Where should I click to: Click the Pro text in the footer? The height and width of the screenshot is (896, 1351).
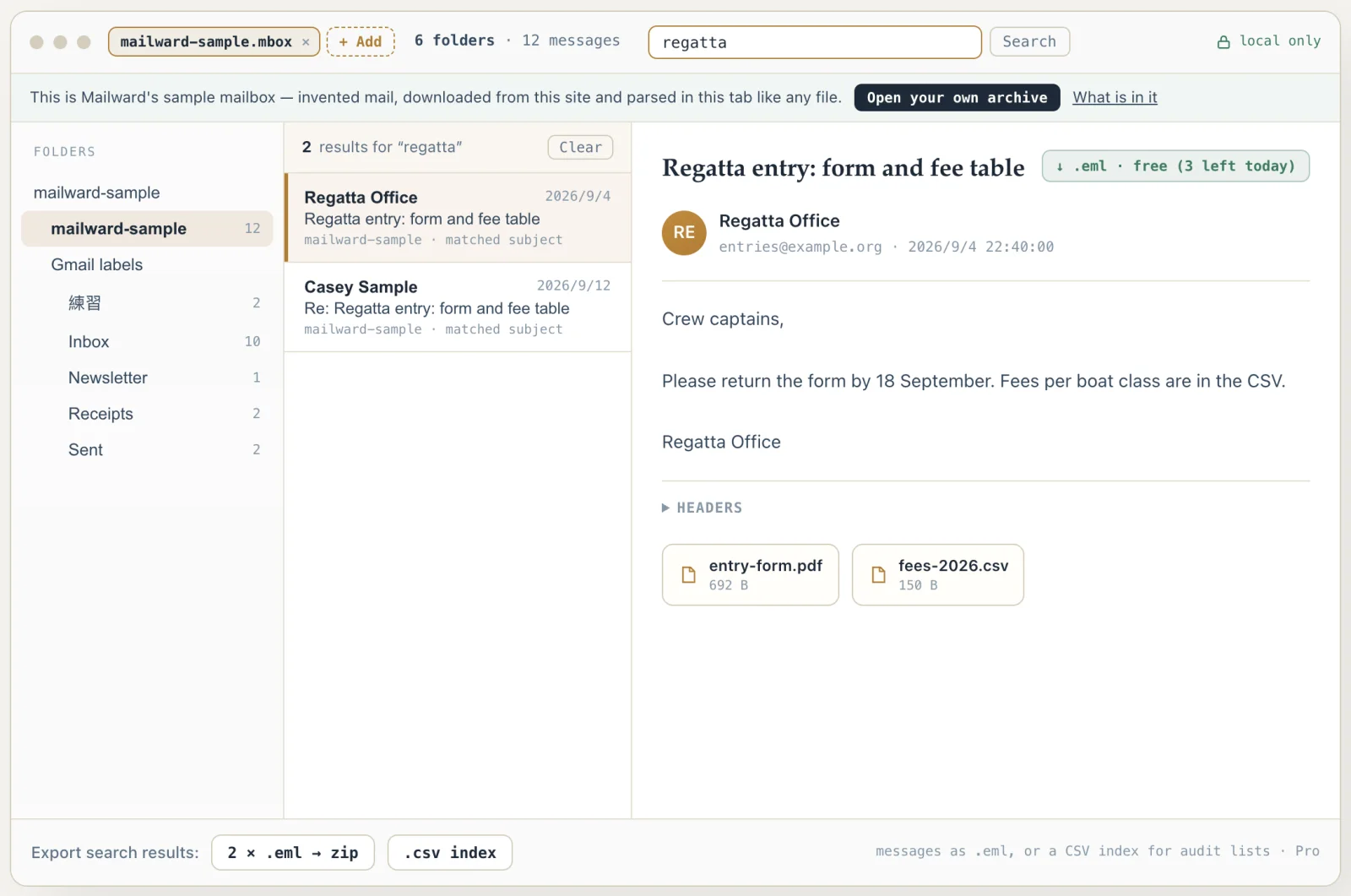point(1307,851)
